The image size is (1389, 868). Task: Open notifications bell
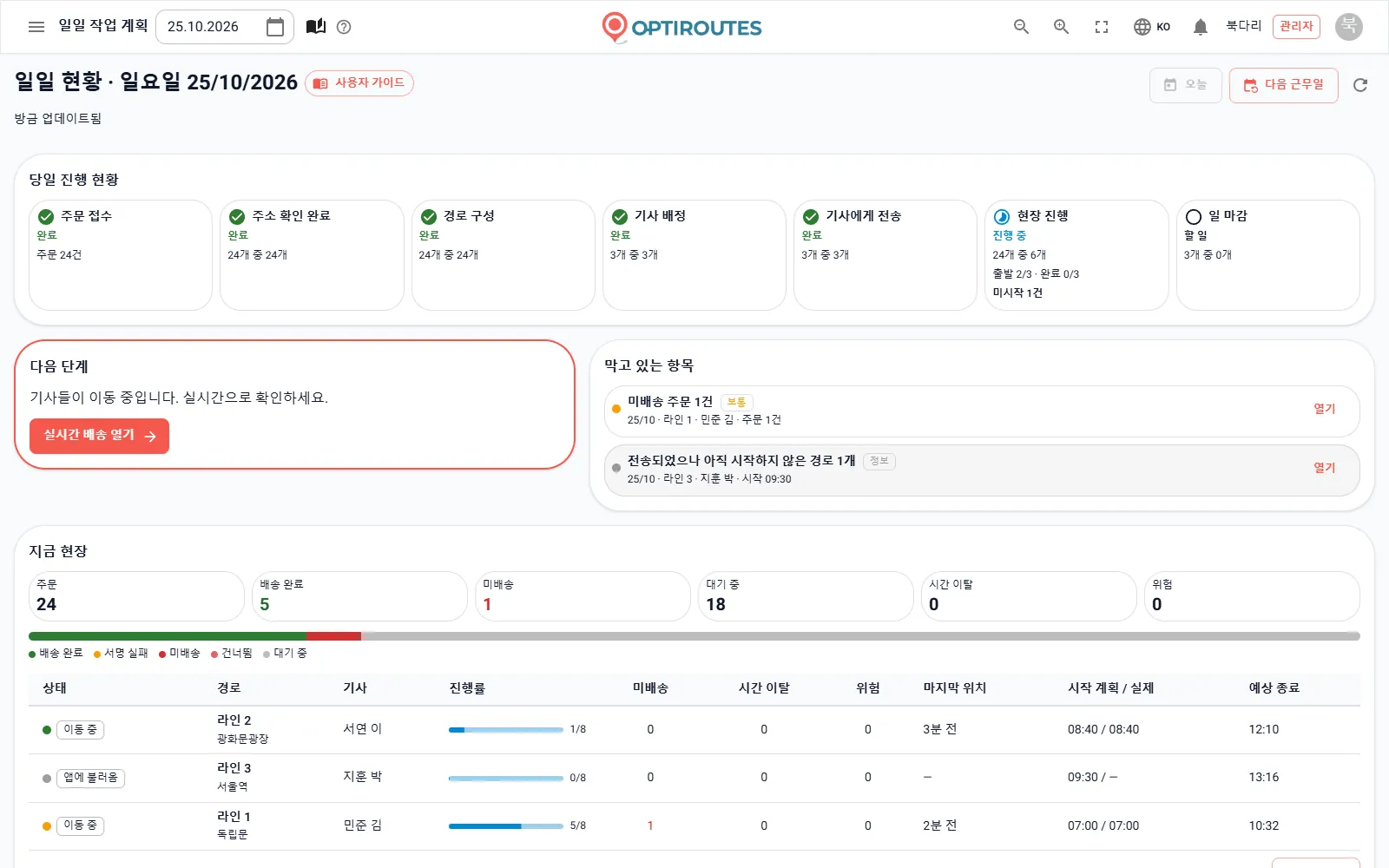click(1201, 27)
